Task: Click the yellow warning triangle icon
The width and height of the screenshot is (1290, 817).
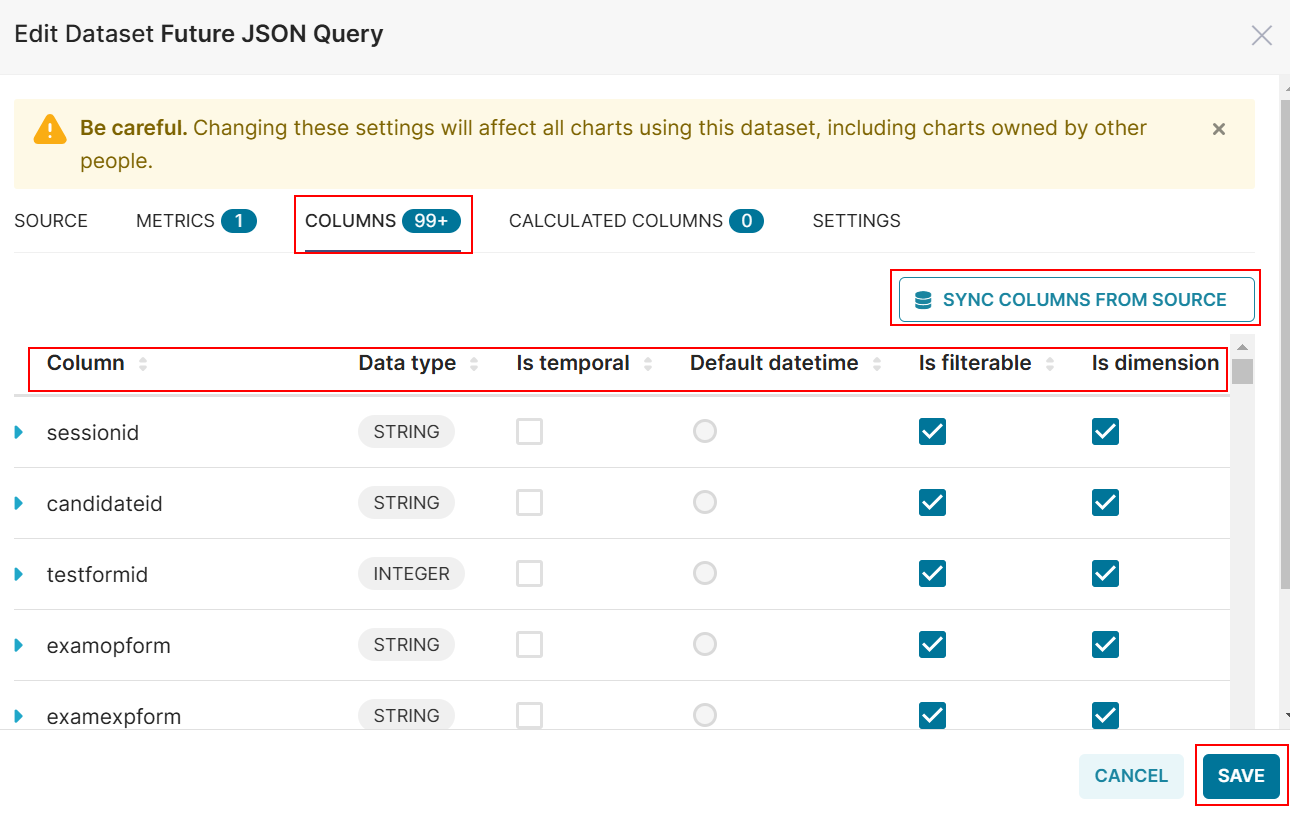Action: [50, 129]
